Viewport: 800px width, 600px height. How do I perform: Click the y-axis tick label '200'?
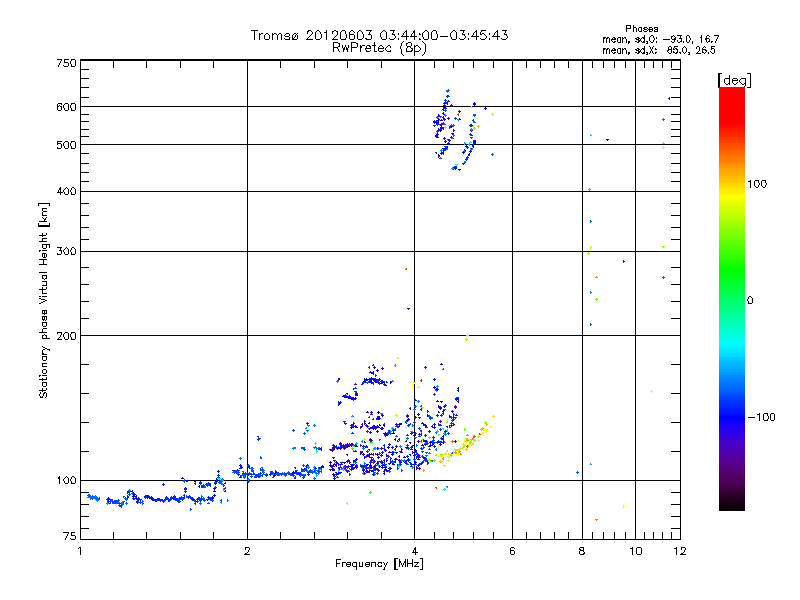[66, 336]
